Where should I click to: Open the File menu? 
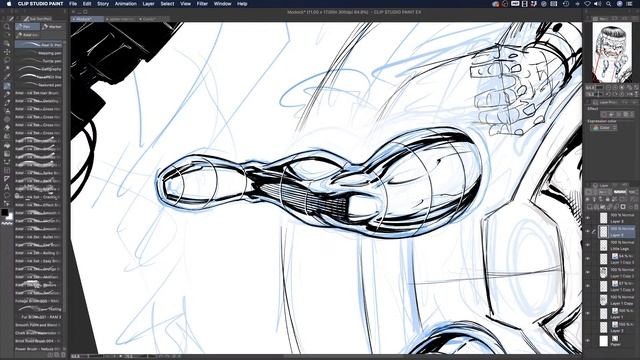[x=73, y=4]
